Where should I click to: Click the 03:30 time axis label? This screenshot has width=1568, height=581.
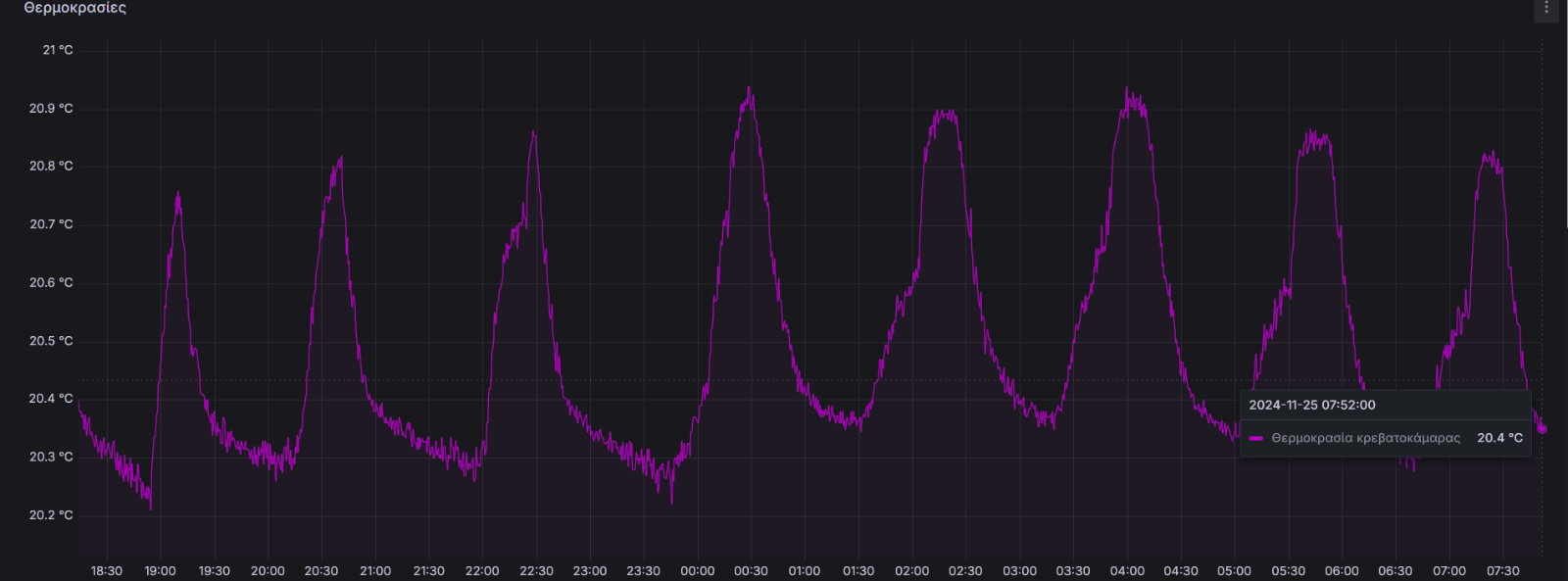[1073, 571]
